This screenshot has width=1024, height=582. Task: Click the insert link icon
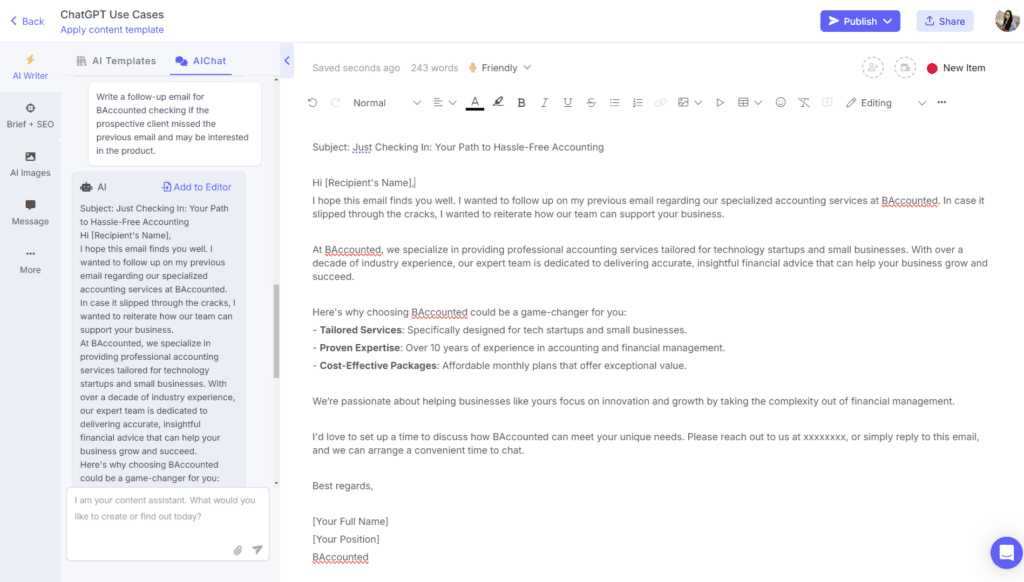click(661, 103)
